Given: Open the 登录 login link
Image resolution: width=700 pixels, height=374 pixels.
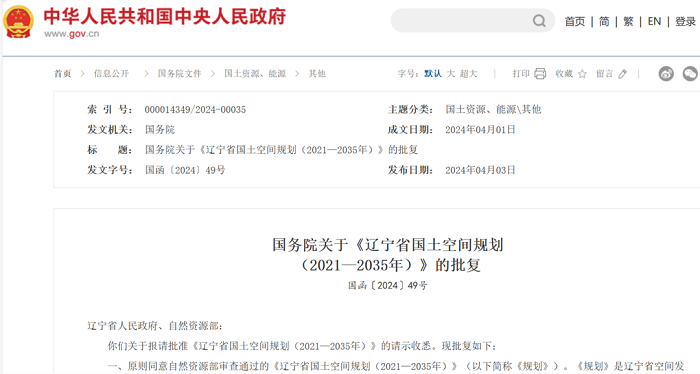Looking at the screenshot, I should 685,21.
